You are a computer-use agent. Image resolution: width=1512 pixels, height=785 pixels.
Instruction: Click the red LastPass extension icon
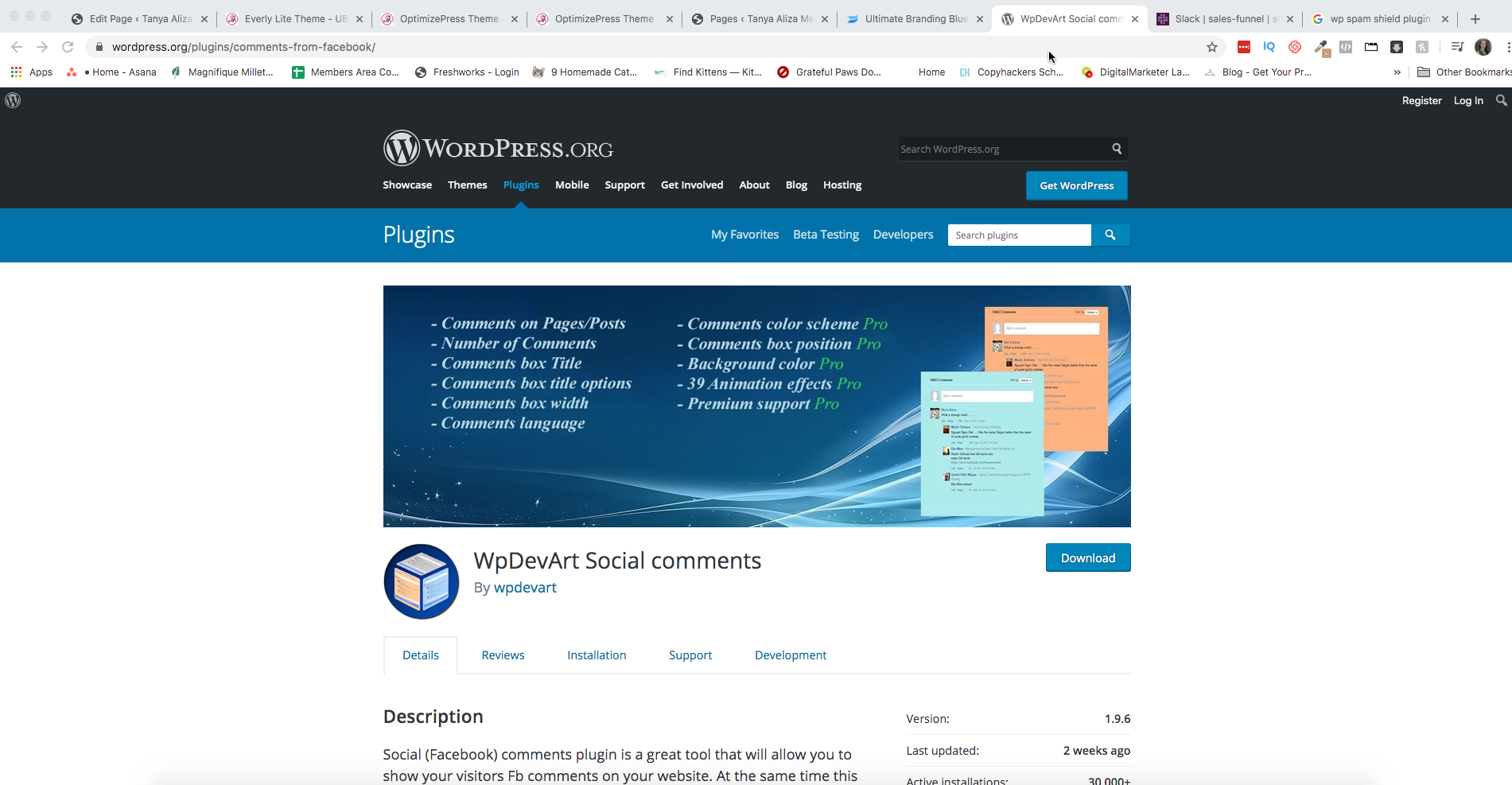tap(1244, 47)
